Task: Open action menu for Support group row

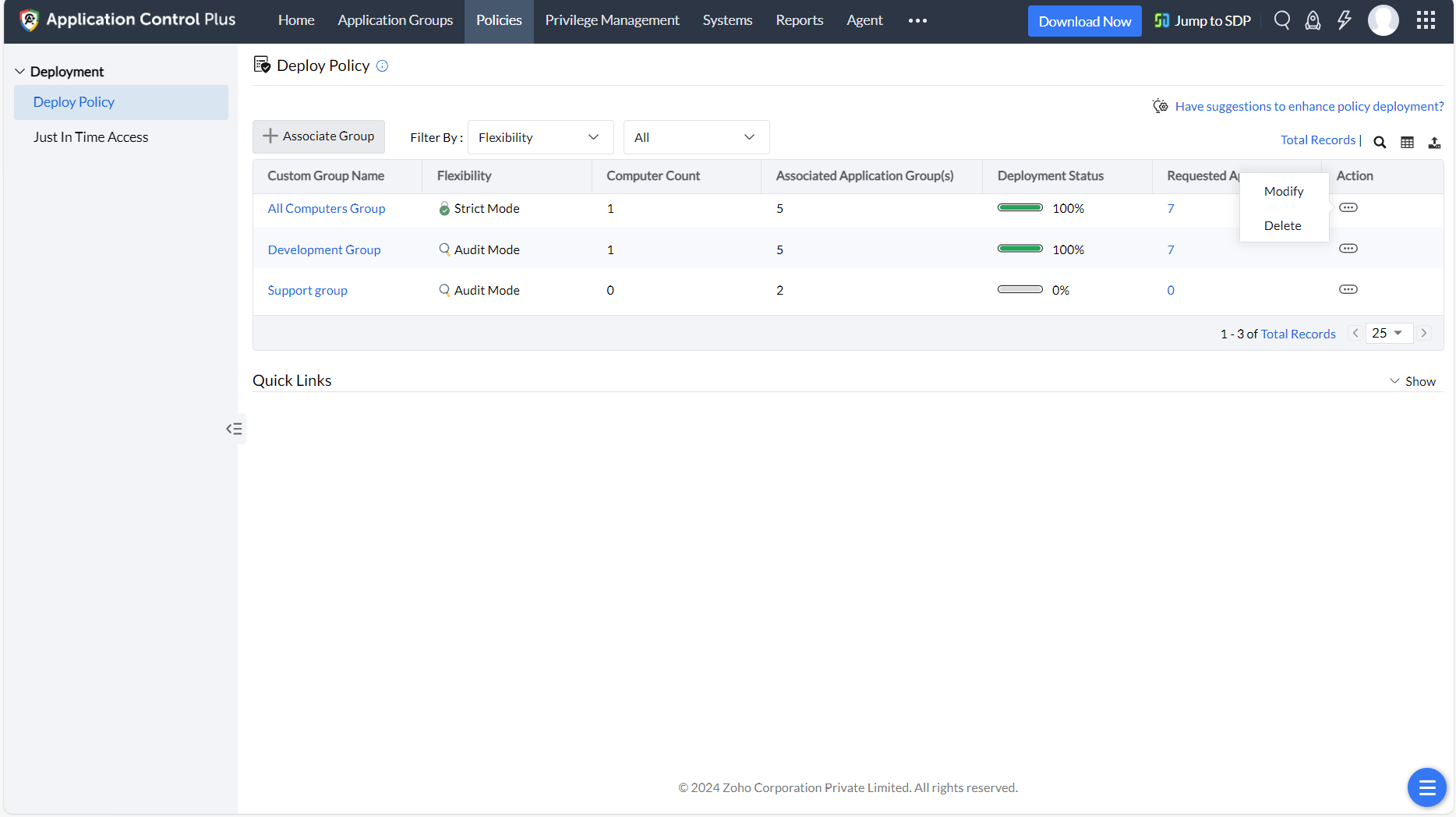Action: 1348,289
